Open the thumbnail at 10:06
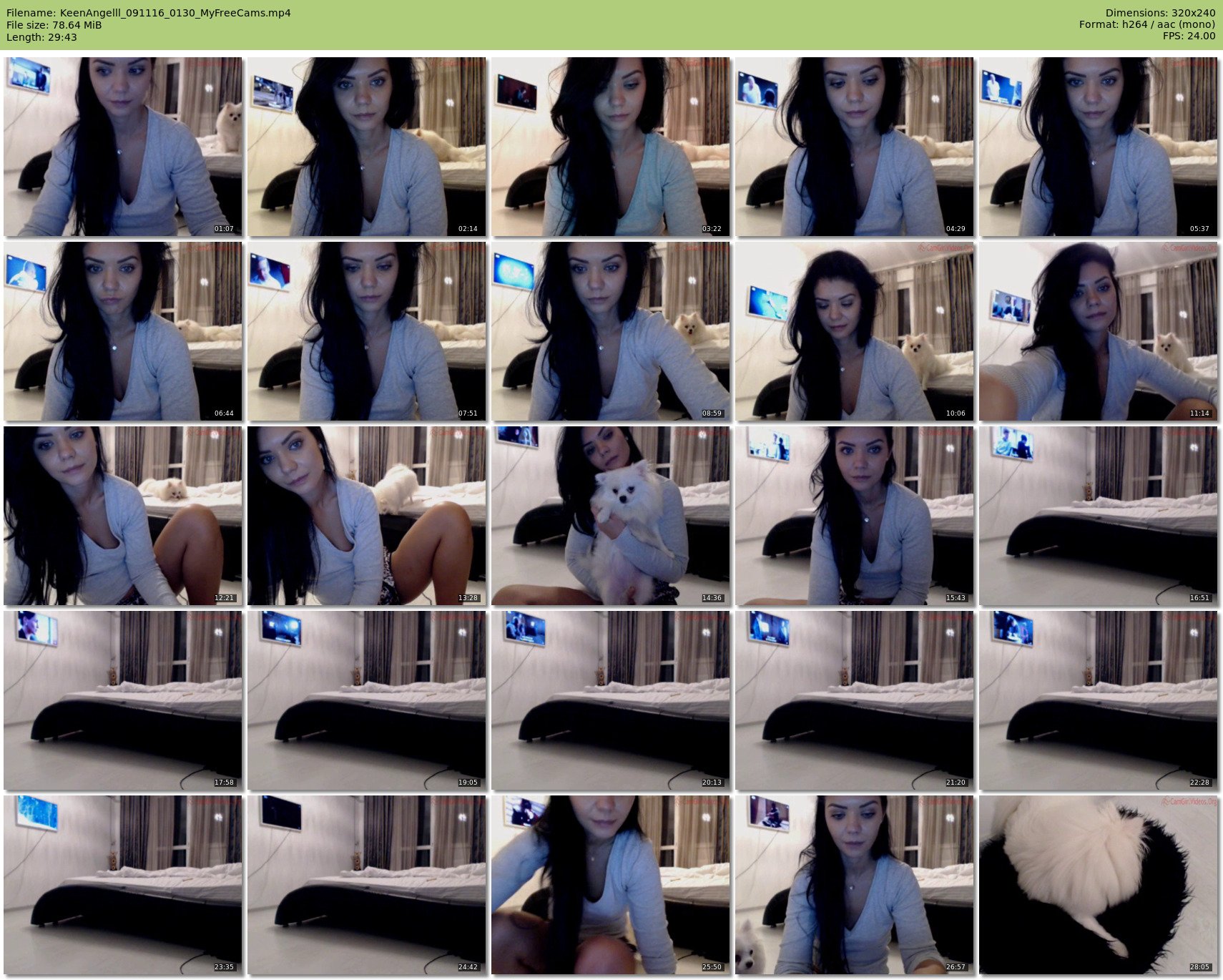The height and width of the screenshot is (980, 1223). tap(854, 331)
